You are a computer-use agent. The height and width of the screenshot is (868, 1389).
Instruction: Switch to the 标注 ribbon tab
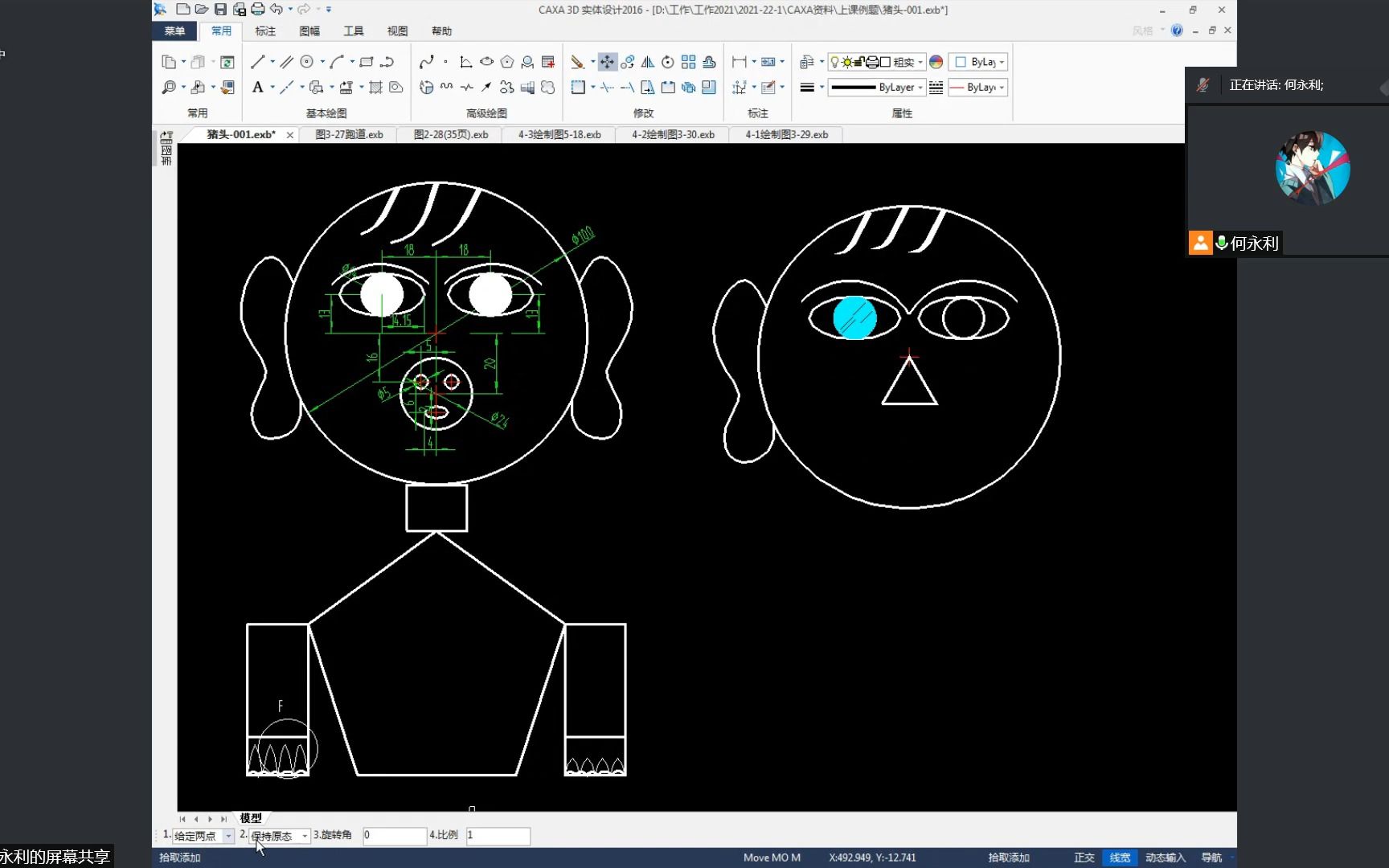coord(265,31)
